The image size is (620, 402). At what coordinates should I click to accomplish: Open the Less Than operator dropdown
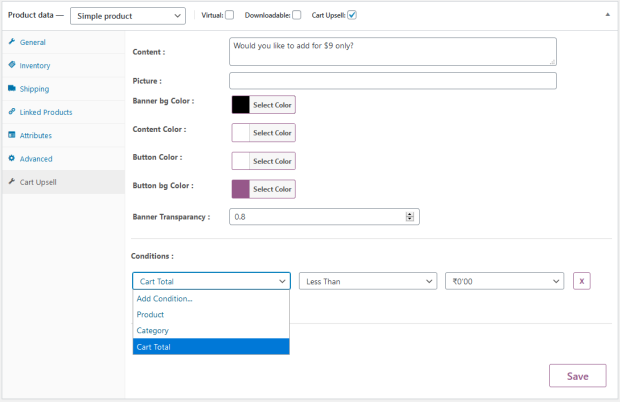[x=368, y=281]
